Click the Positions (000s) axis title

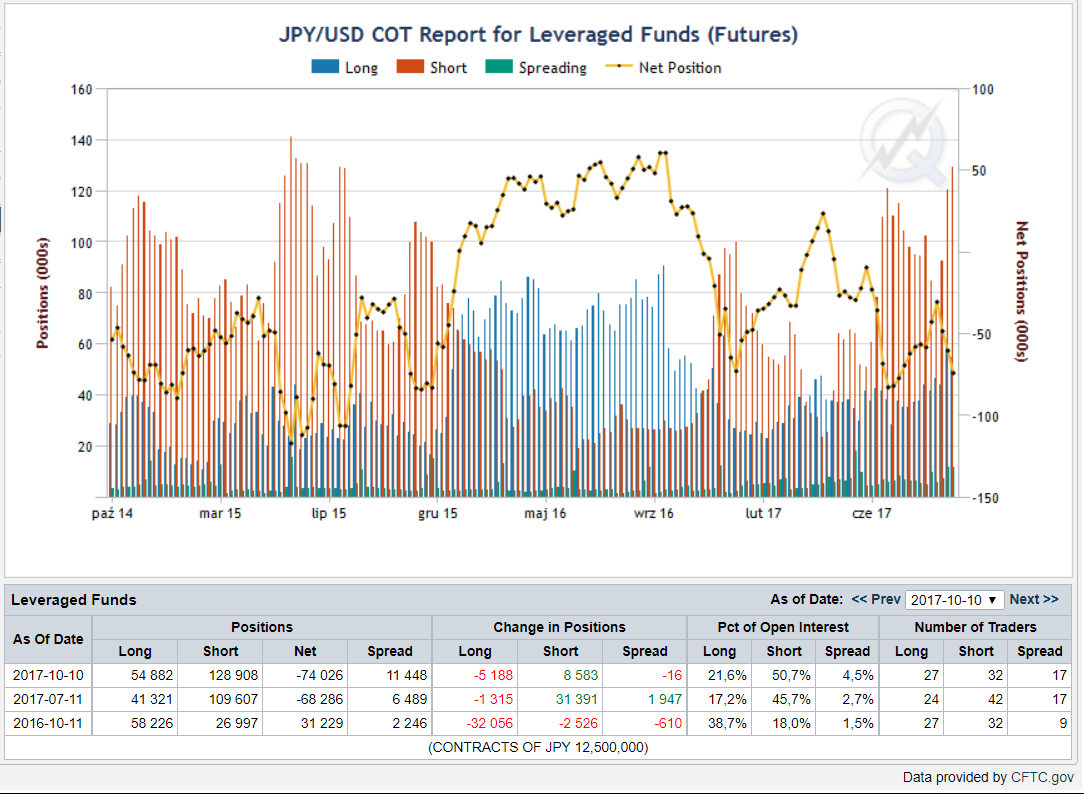click(43, 293)
